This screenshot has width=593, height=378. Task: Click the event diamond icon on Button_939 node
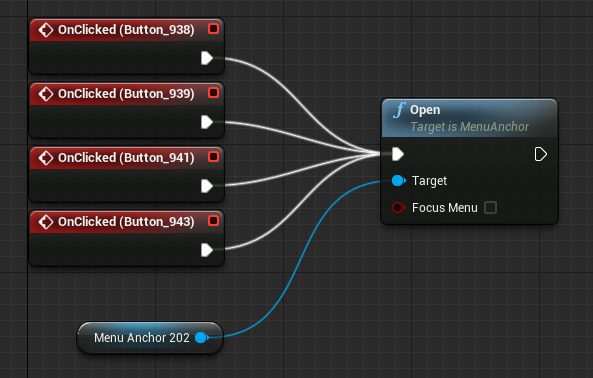(46, 94)
